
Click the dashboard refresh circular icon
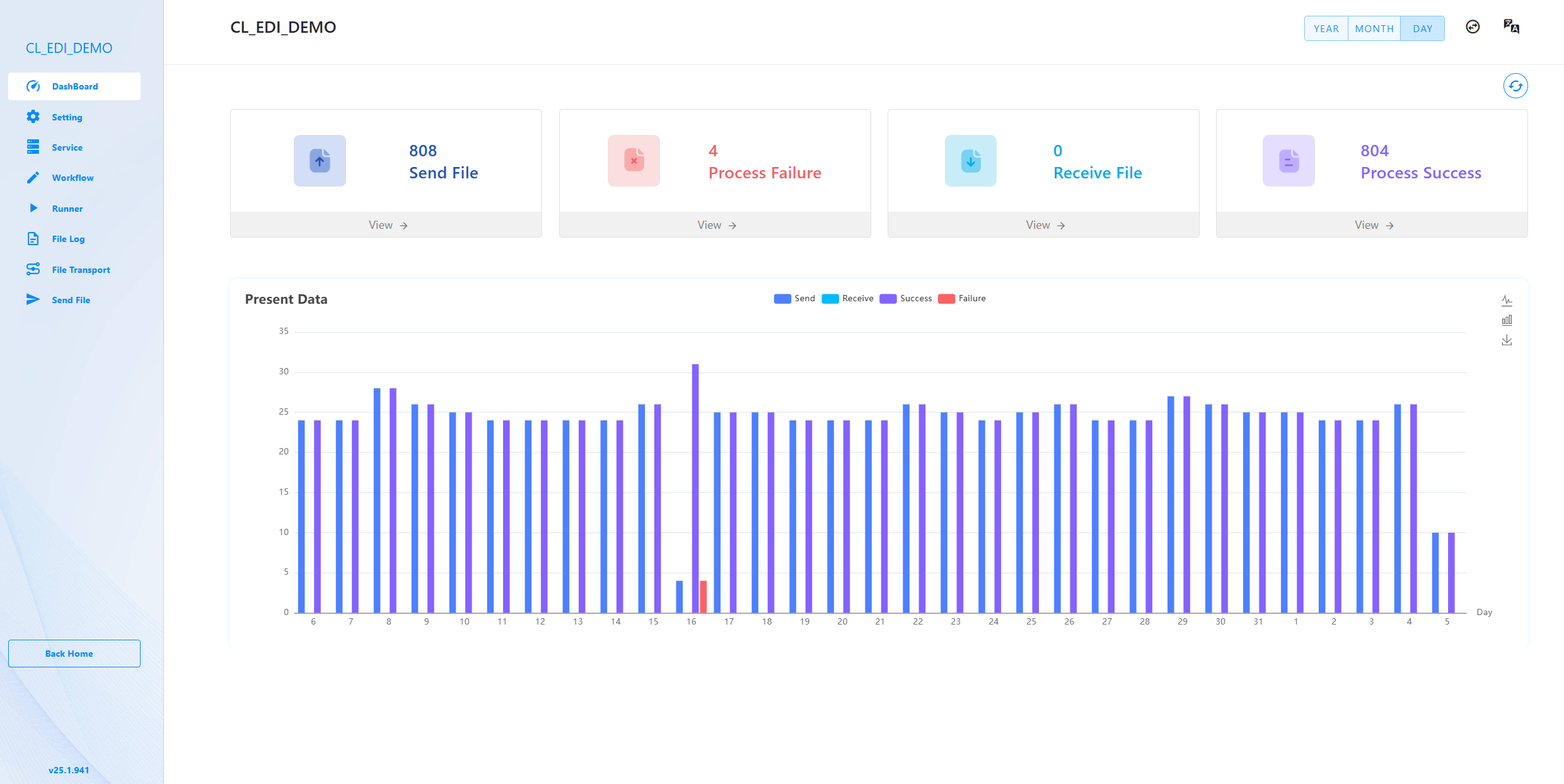[x=1515, y=86]
